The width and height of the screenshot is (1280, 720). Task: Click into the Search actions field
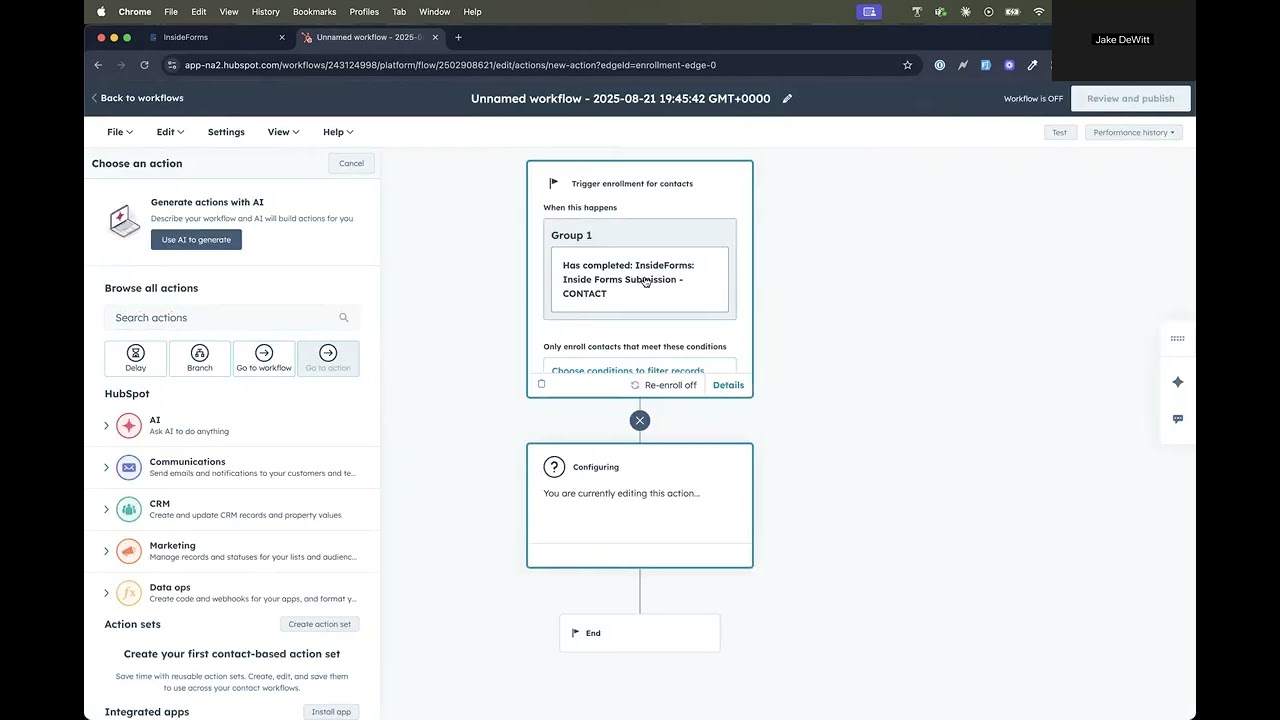tap(232, 318)
